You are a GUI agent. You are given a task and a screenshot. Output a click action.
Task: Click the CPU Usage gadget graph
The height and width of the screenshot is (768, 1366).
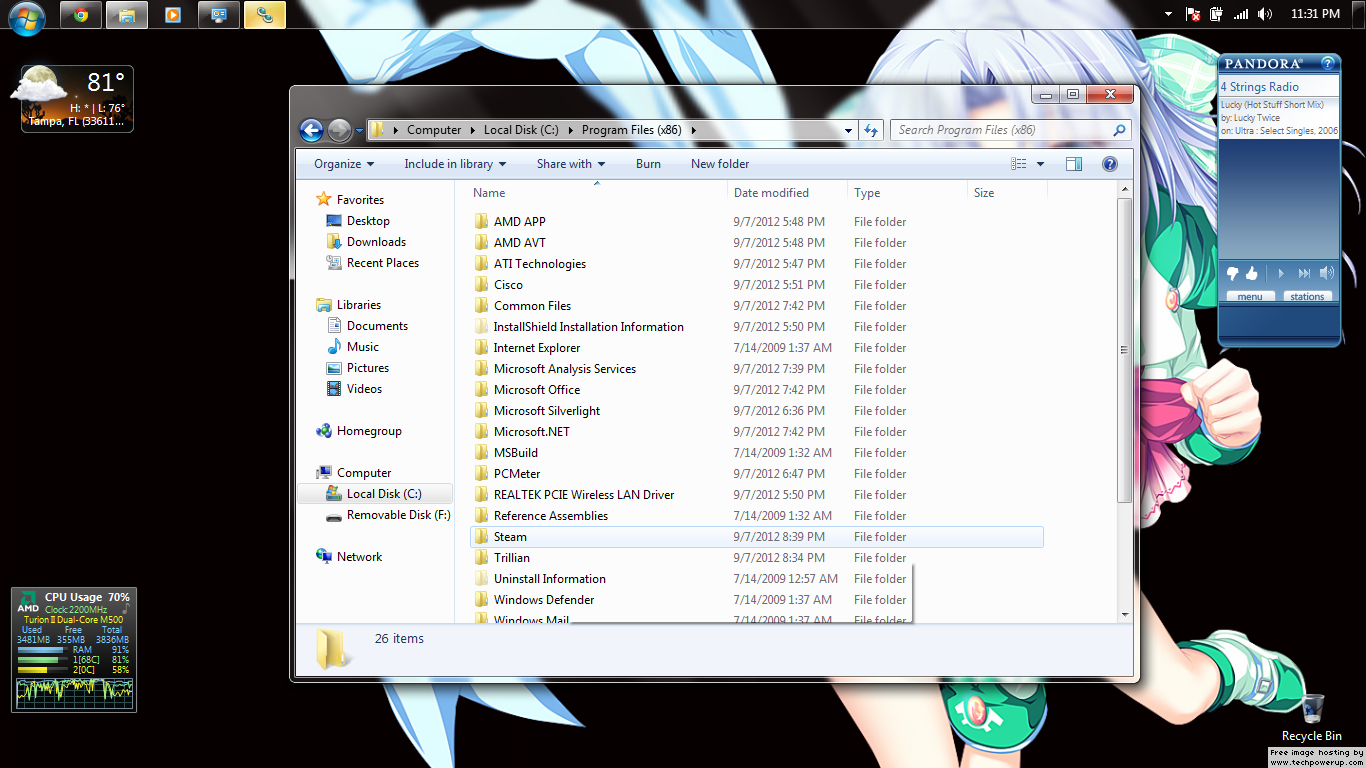point(73,692)
